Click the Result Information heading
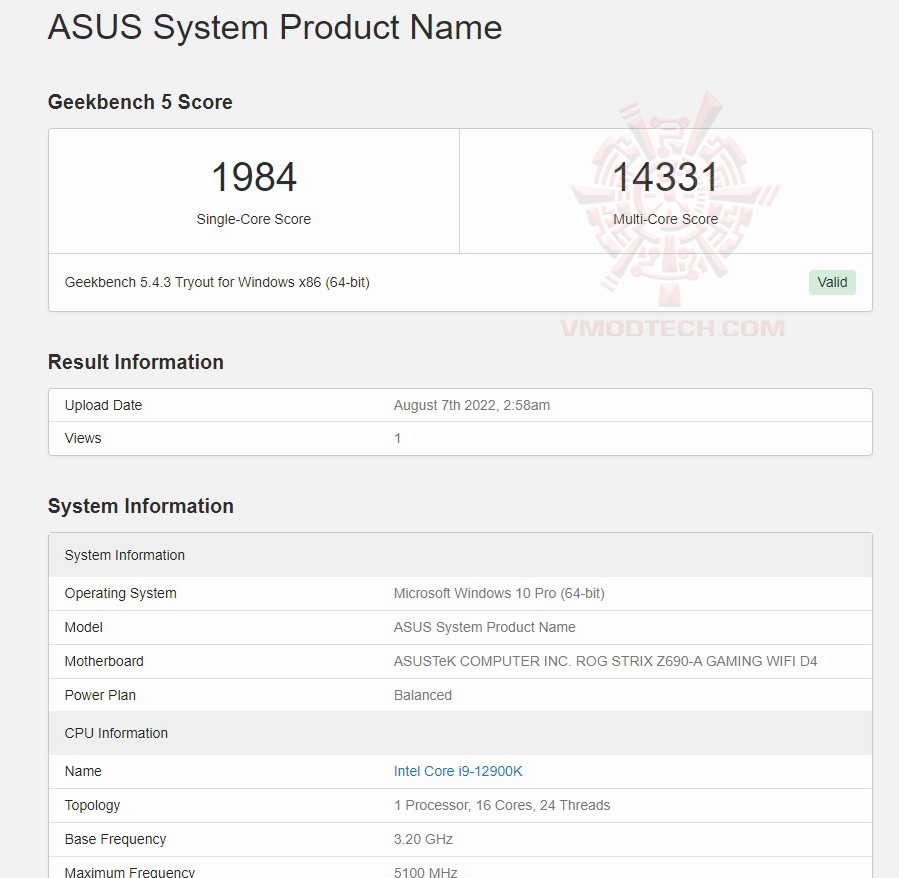Image resolution: width=899 pixels, height=878 pixels. (x=136, y=362)
